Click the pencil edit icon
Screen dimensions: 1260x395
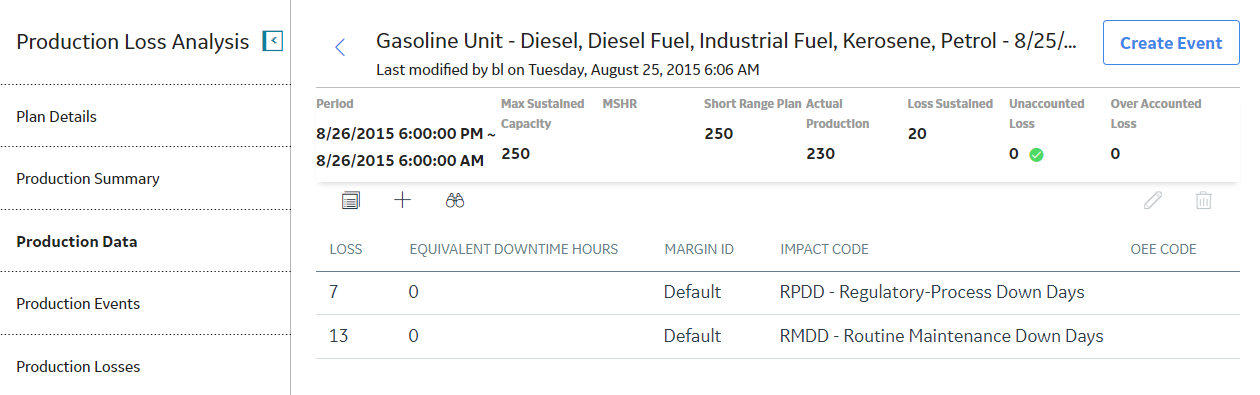1153,200
